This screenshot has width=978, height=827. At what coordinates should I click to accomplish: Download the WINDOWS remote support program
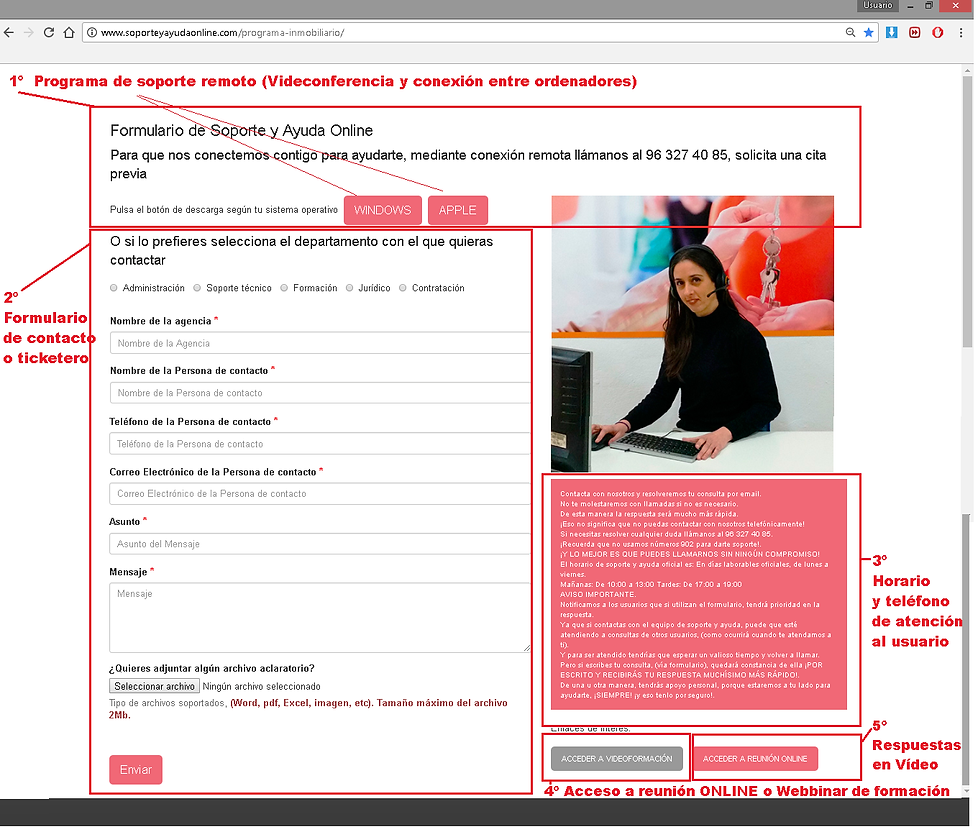pos(382,210)
